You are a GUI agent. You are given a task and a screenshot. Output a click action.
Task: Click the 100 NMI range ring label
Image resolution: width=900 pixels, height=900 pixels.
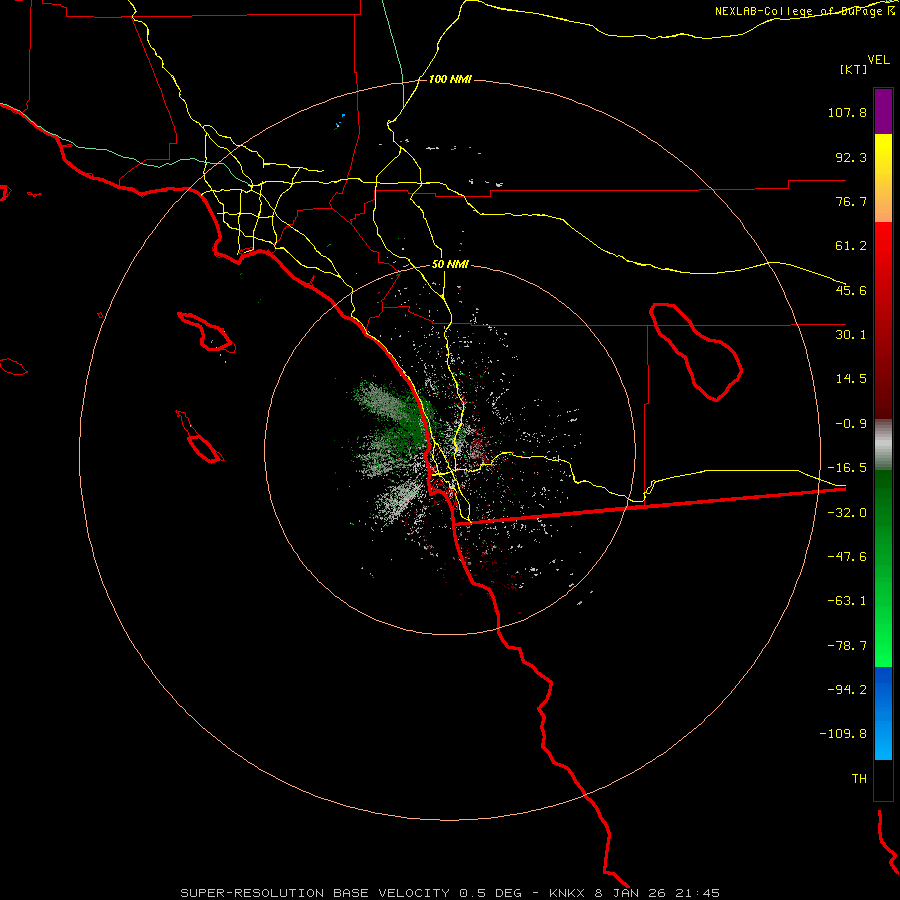(450, 79)
